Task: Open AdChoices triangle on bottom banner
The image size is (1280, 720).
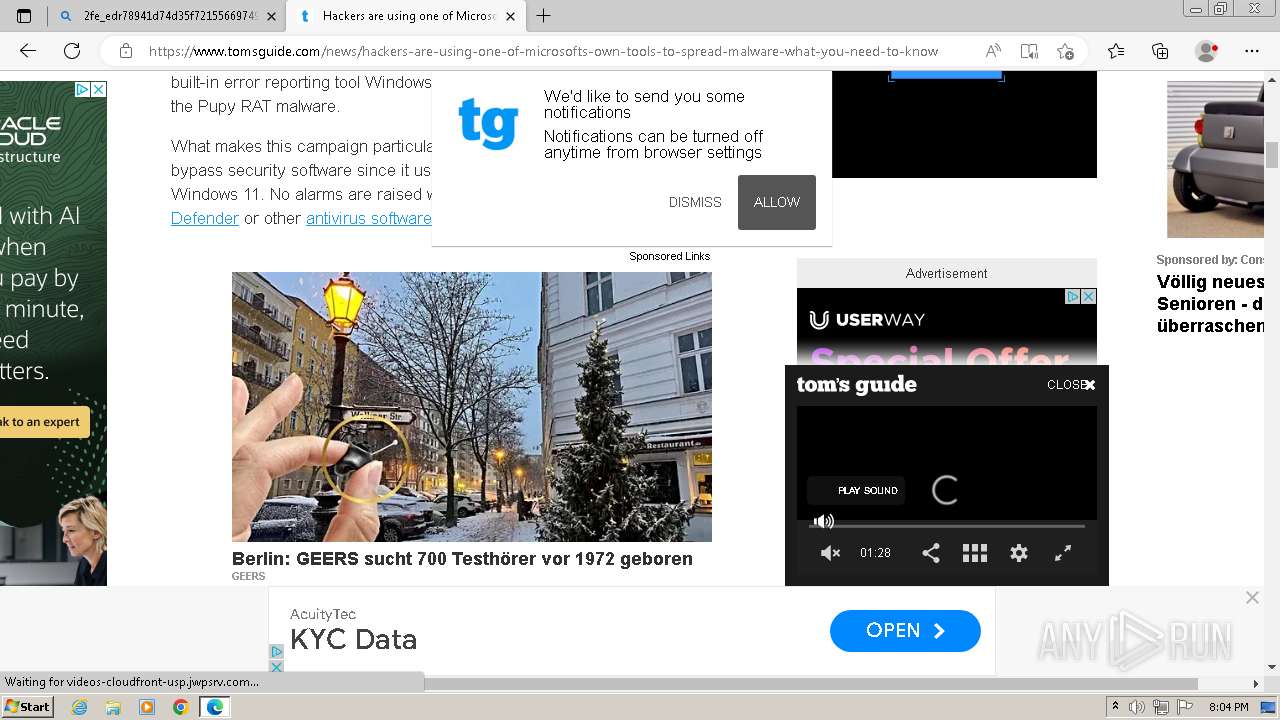Action: [x=277, y=651]
